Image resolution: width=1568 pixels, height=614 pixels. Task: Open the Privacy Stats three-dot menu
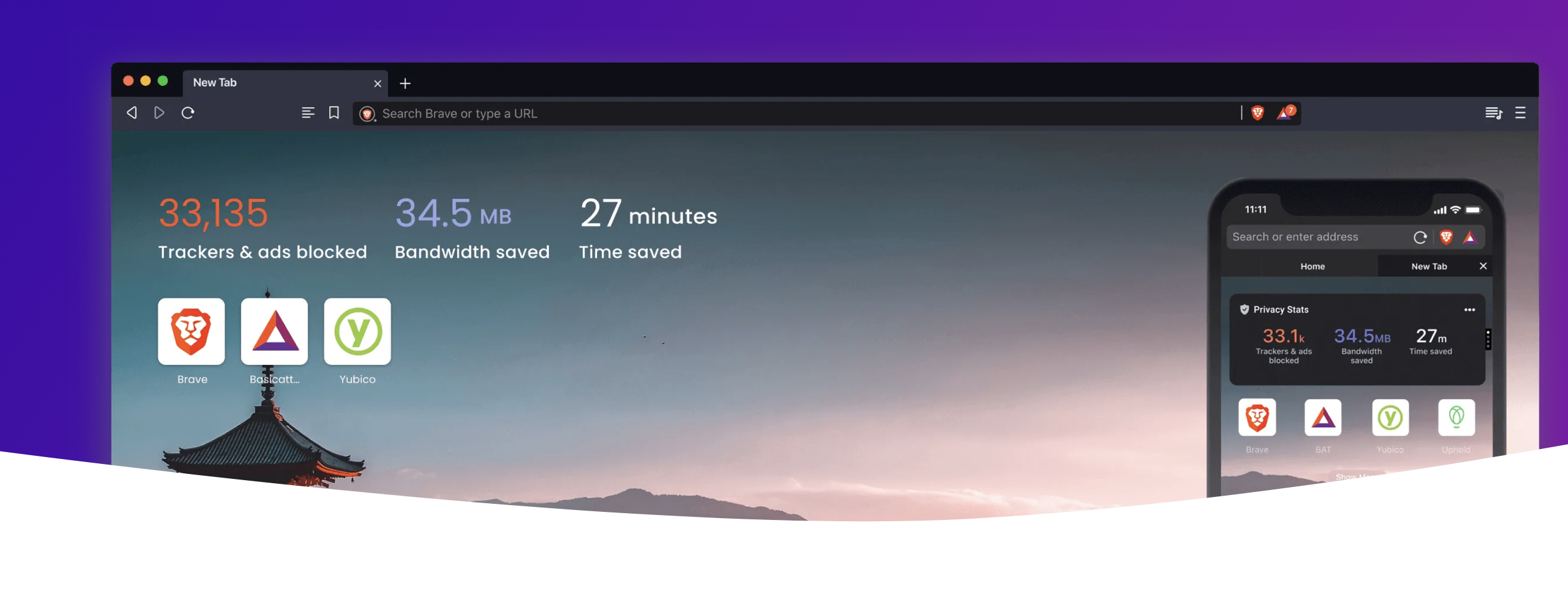[1470, 309]
